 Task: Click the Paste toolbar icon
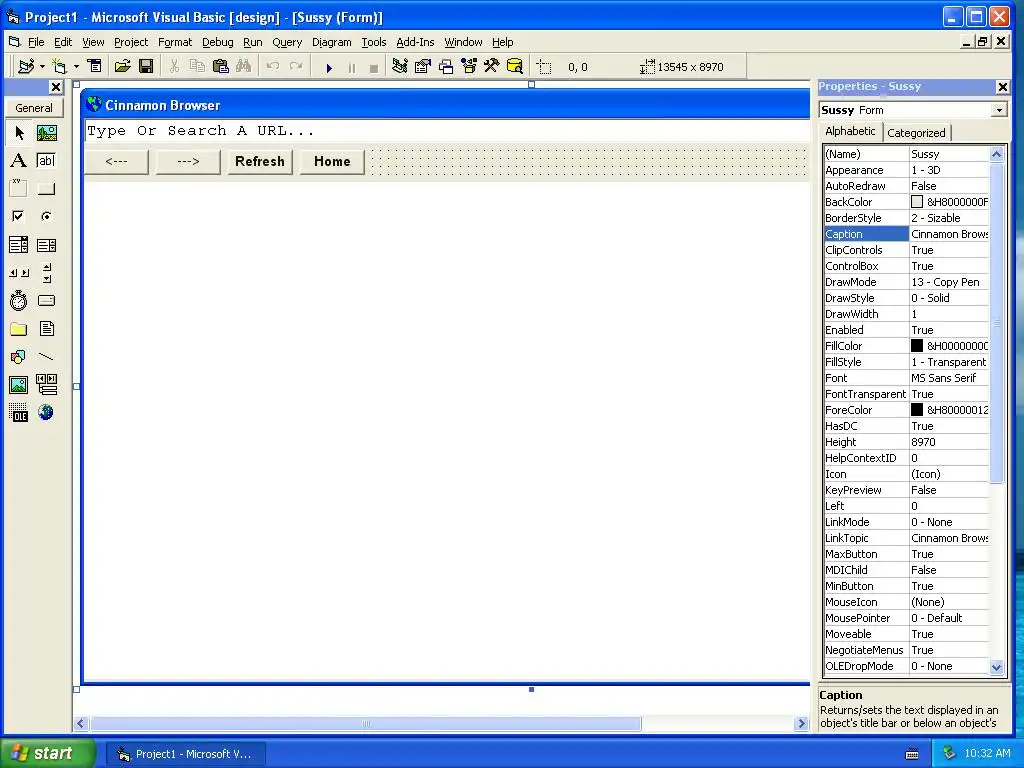click(221, 66)
